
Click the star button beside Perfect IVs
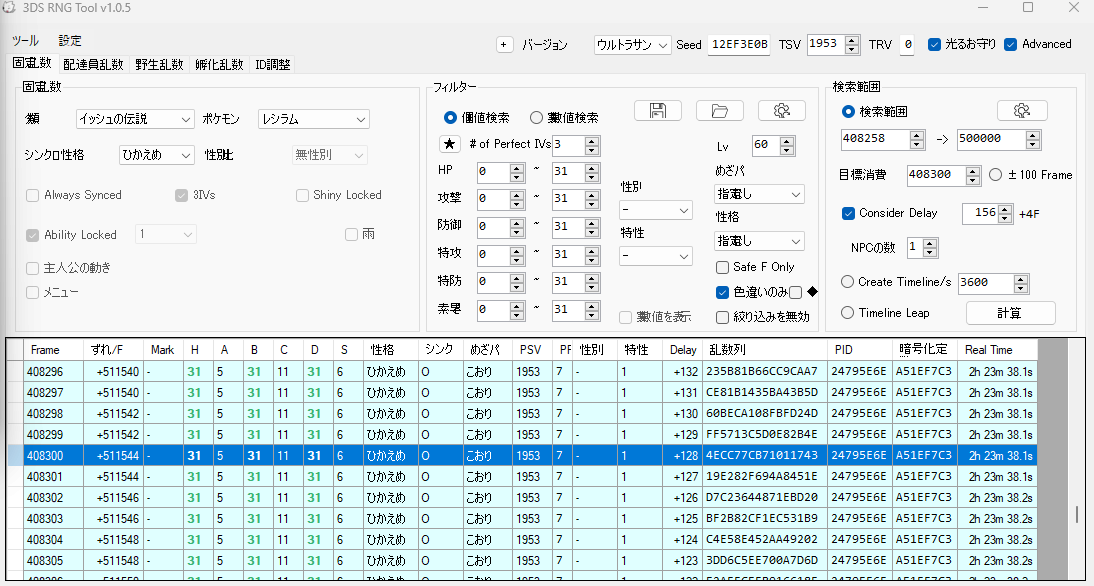click(x=450, y=144)
